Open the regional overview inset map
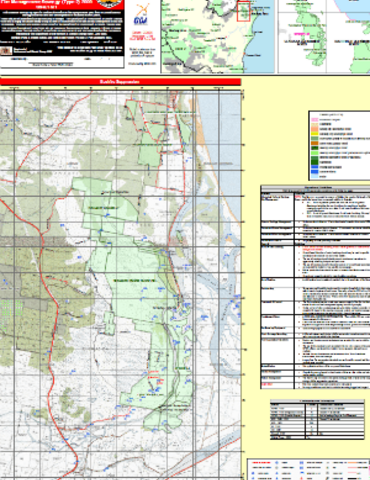The image size is (370, 480). (x=218, y=36)
